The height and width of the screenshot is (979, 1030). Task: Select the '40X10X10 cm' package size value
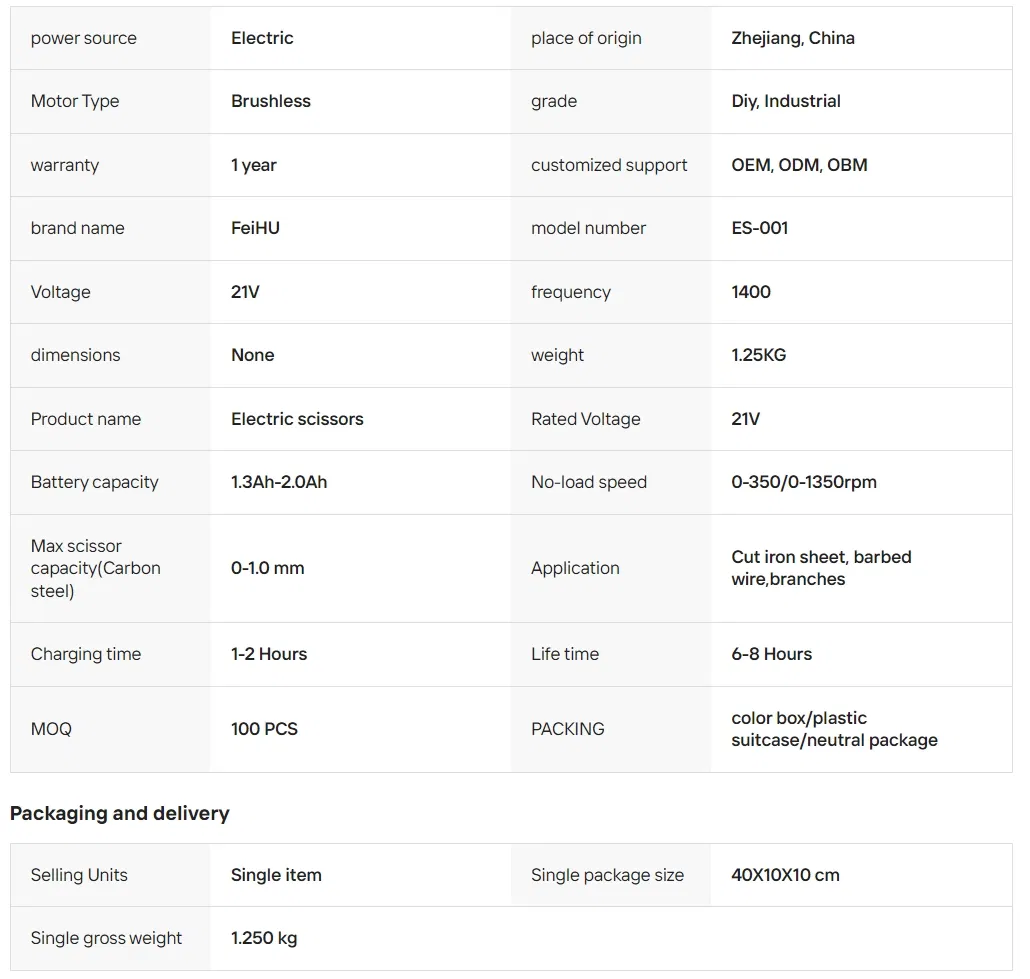click(785, 875)
